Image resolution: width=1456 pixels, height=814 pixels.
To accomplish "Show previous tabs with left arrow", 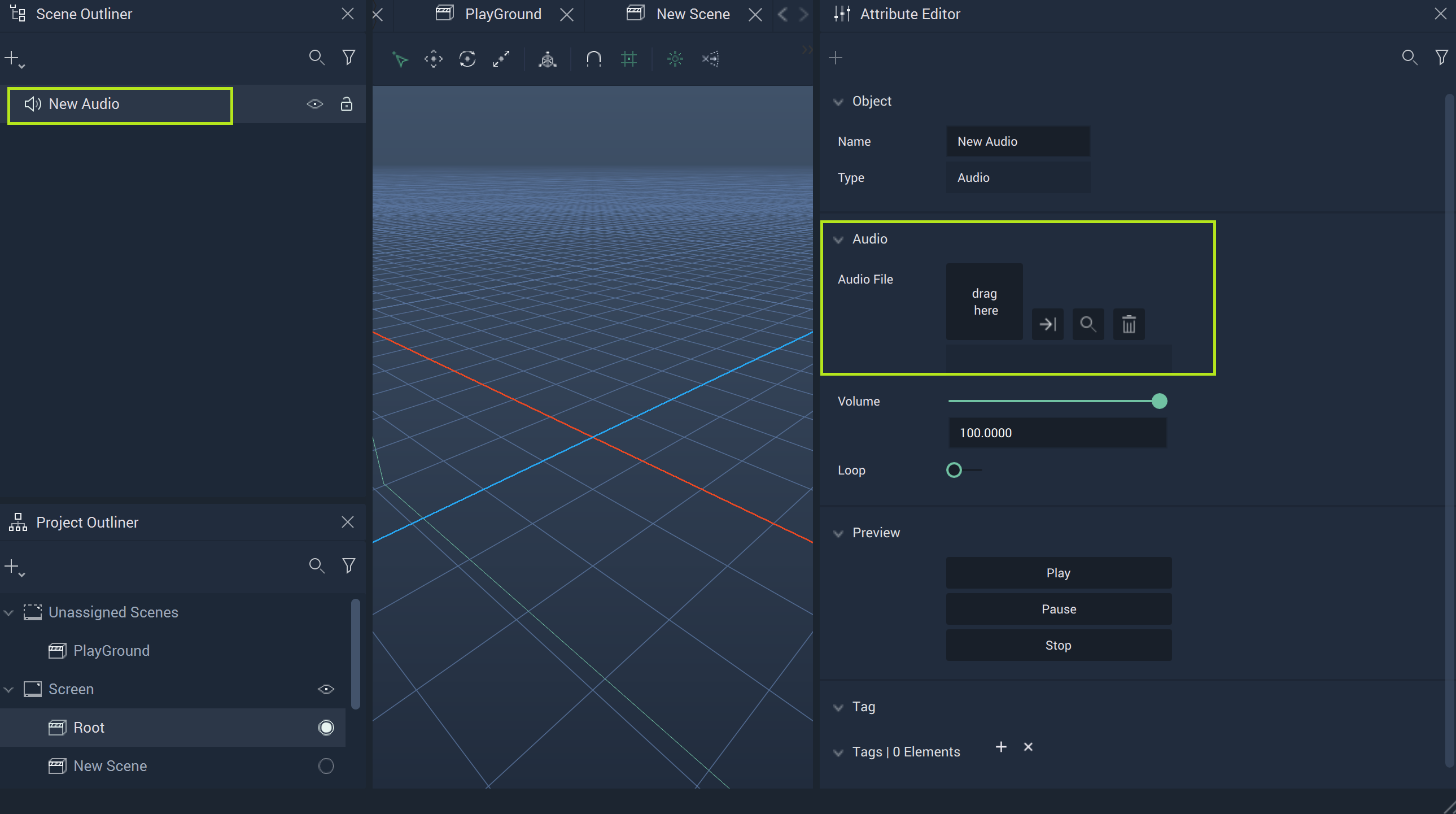I will click(x=783, y=15).
